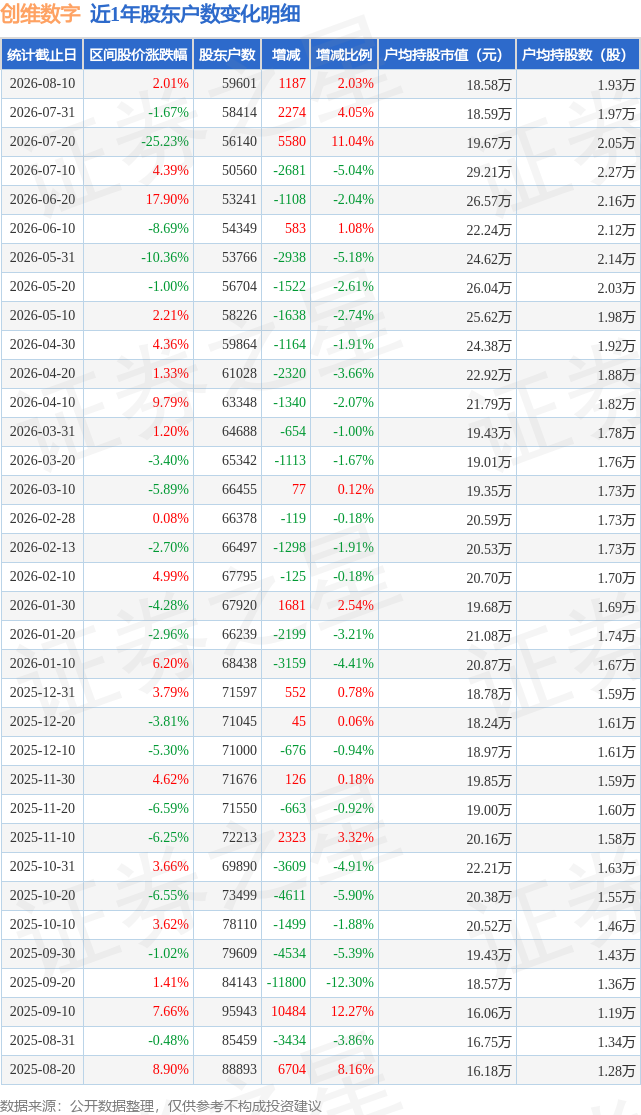The height and width of the screenshot is (1115, 641).
Task: Click the 户均持股数（股） header
Action: tap(578, 55)
